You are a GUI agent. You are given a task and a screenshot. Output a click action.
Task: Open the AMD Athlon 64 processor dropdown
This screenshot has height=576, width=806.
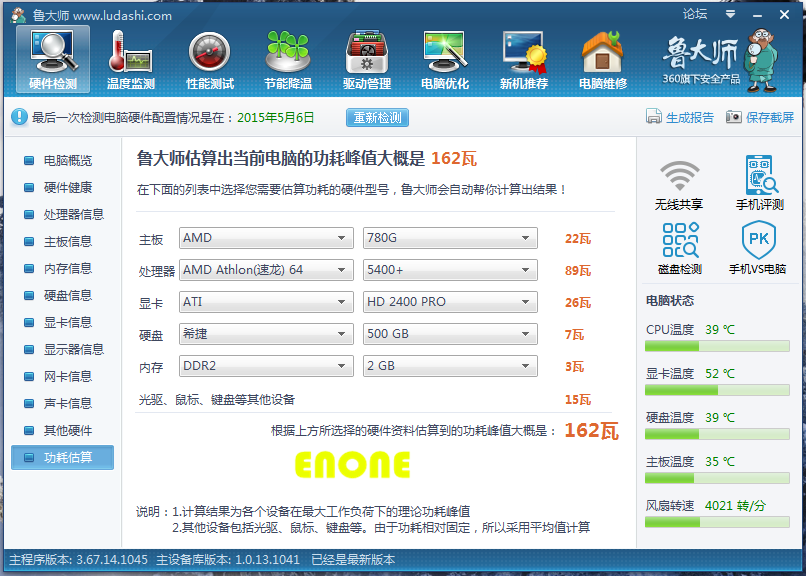click(x=266, y=270)
